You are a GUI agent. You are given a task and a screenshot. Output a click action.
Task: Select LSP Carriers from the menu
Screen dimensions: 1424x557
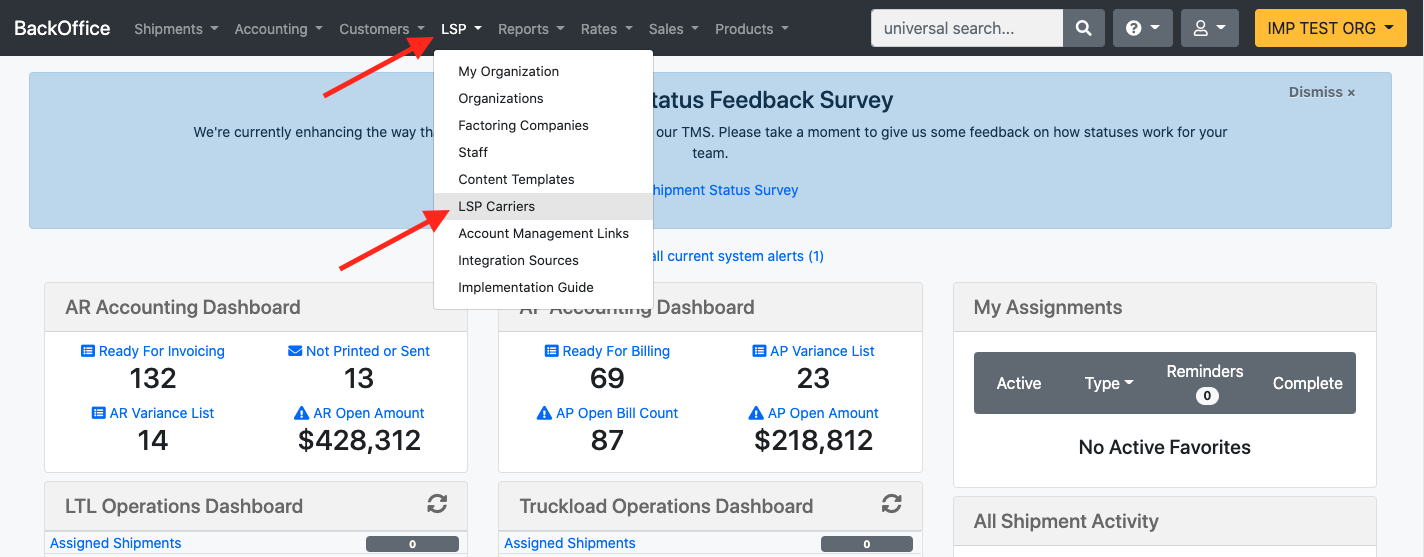[x=497, y=206]
